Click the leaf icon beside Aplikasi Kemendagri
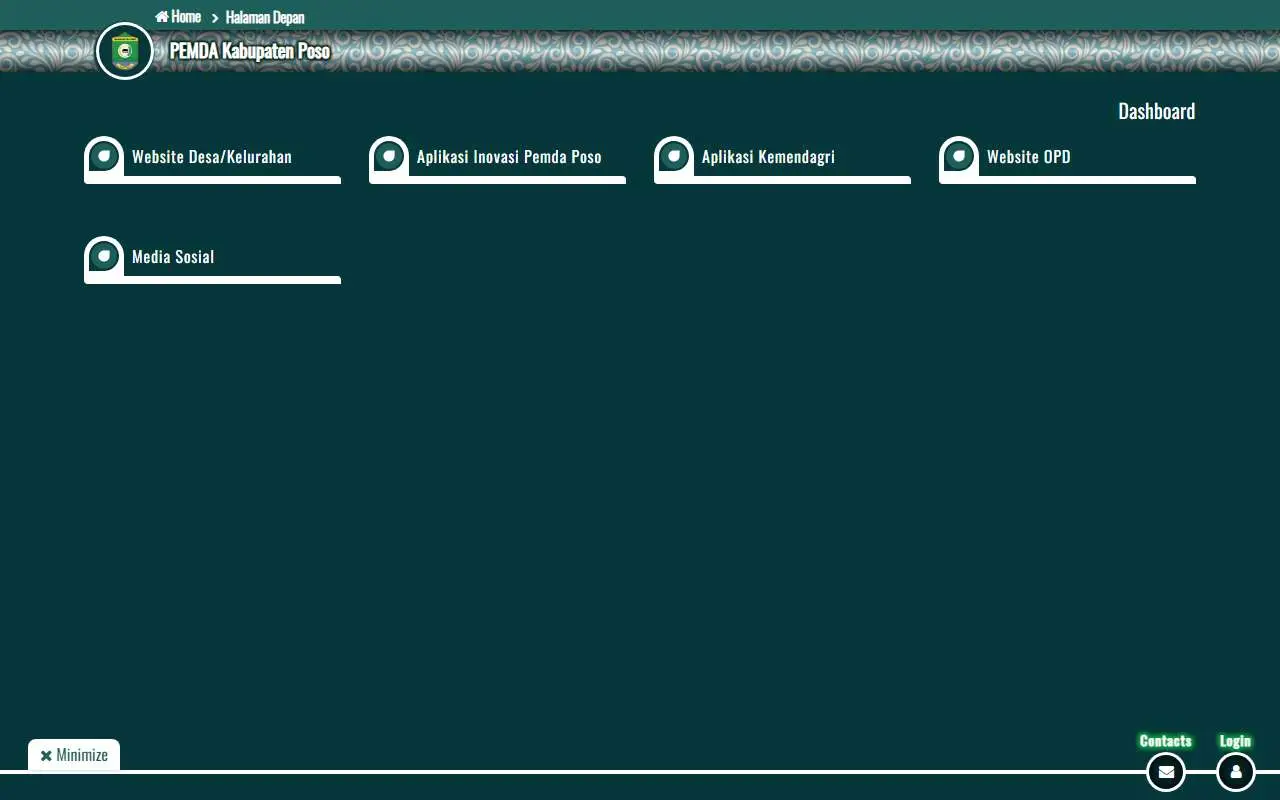The width and height of the screenshot is (1280, 800). coord(674,157)
